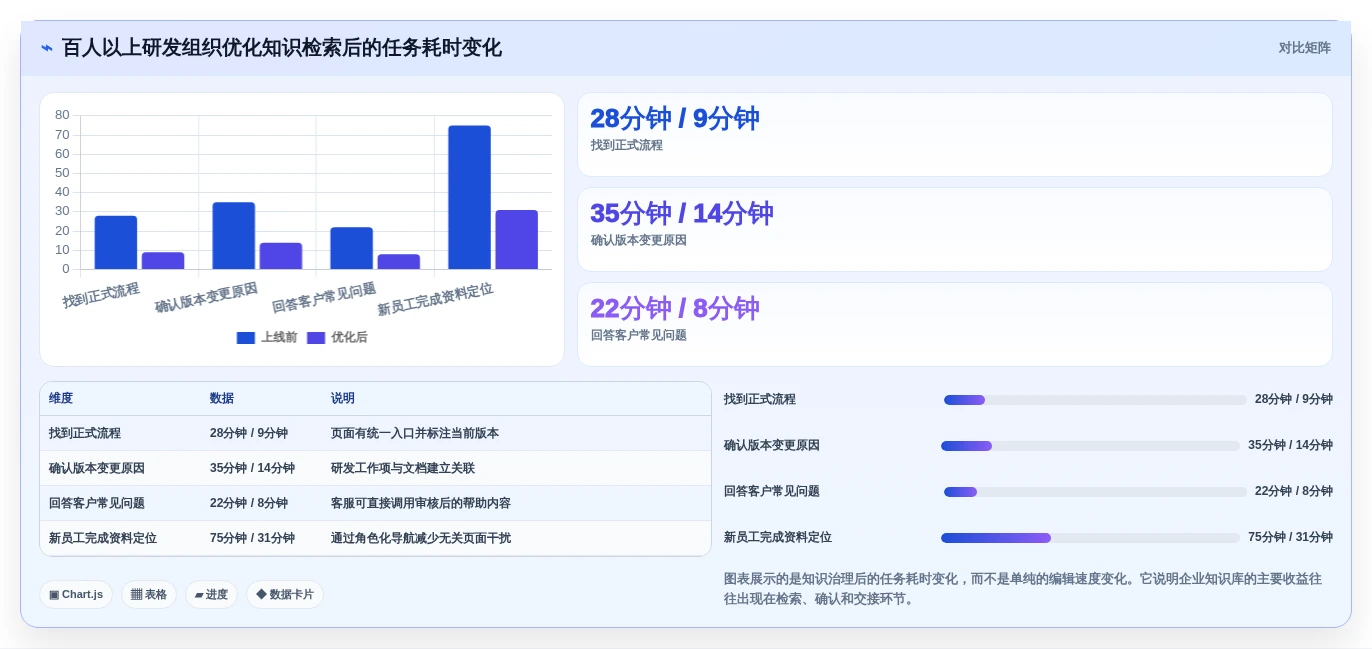Click the 表格 tag chip
Viewport: 1372px width, 649px height.
pyautogui.click(x=149, y=594)
